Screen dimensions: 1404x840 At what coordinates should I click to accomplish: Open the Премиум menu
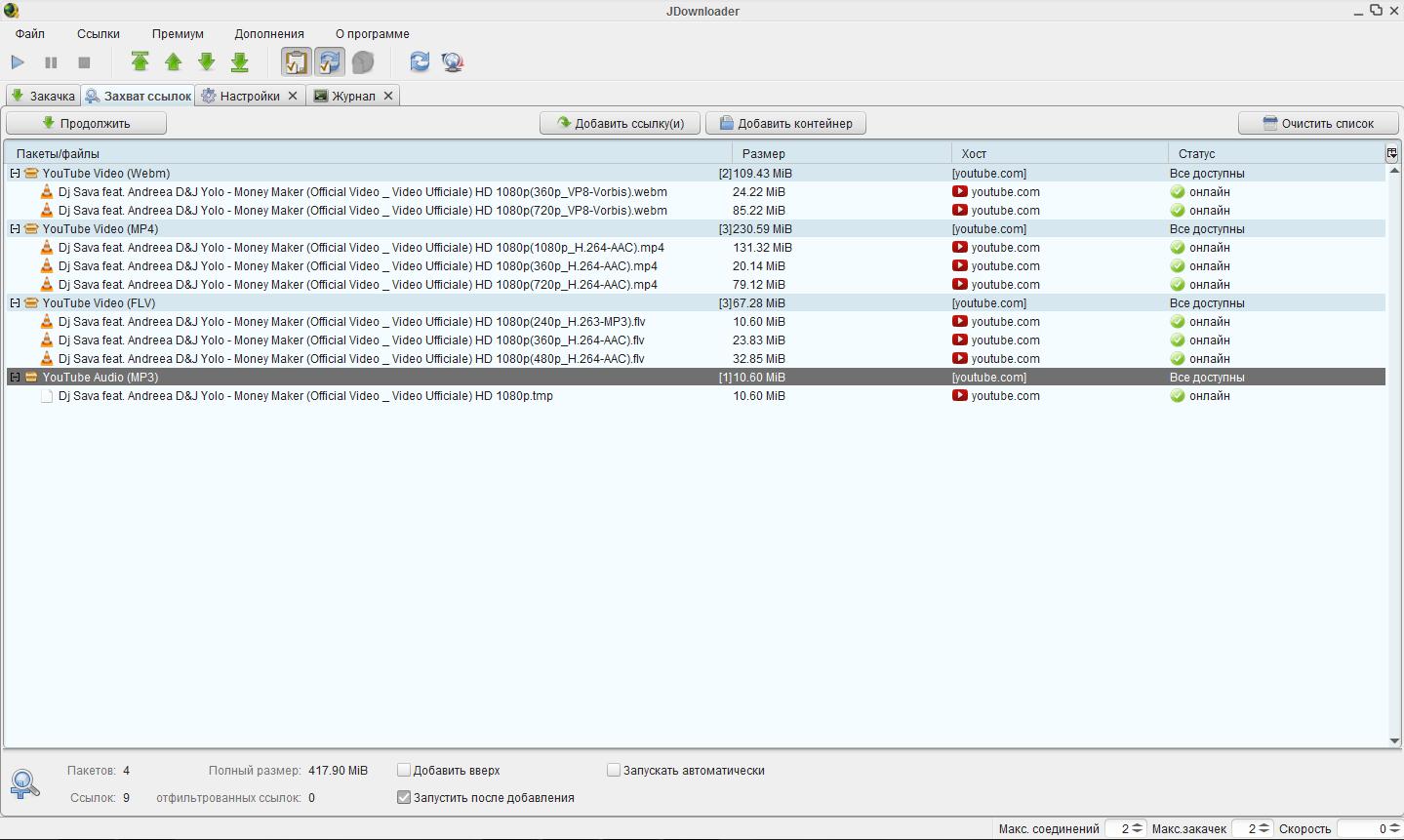178,33
